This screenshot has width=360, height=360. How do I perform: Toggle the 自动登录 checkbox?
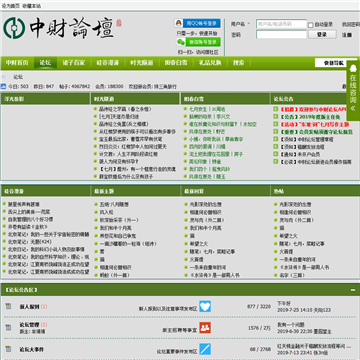pos(311,25)
